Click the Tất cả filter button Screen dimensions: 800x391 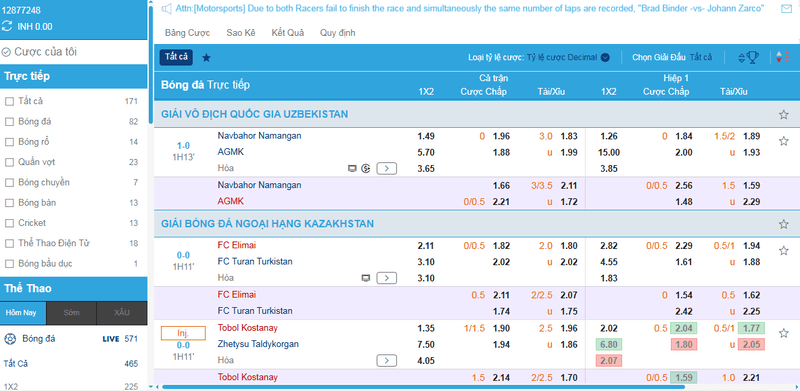pos(176,57)
